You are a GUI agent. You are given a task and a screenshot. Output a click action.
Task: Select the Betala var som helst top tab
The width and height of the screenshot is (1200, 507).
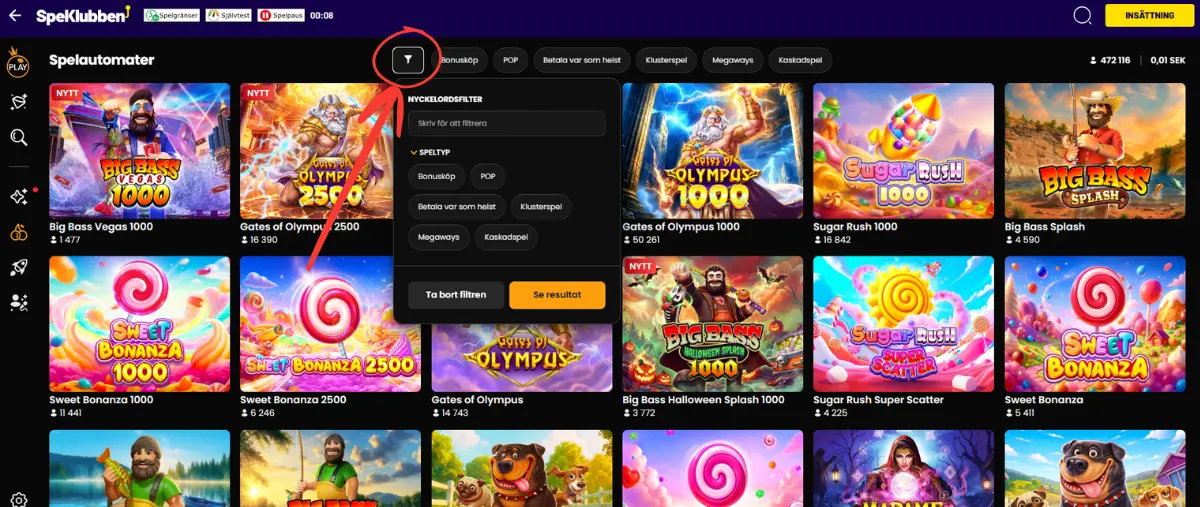(x=581, y=60)
